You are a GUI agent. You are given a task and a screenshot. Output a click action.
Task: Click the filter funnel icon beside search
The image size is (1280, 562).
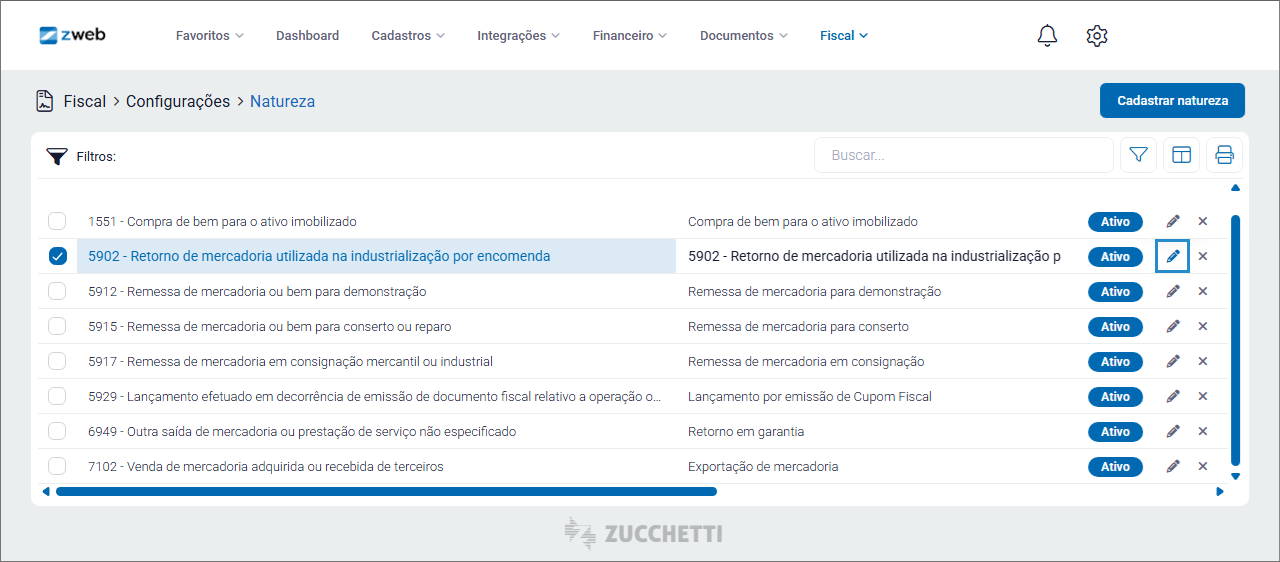(1138, 155)
